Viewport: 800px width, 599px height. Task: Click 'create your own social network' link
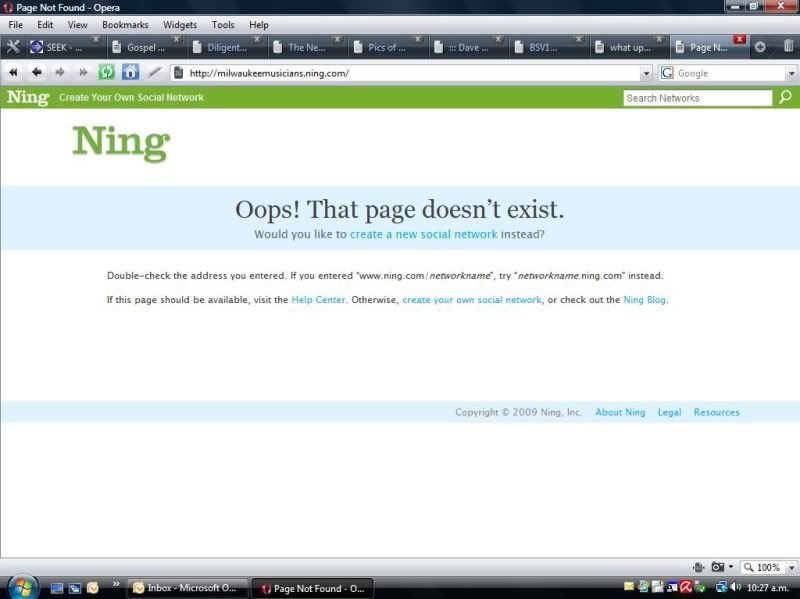[x=472, y=300]
